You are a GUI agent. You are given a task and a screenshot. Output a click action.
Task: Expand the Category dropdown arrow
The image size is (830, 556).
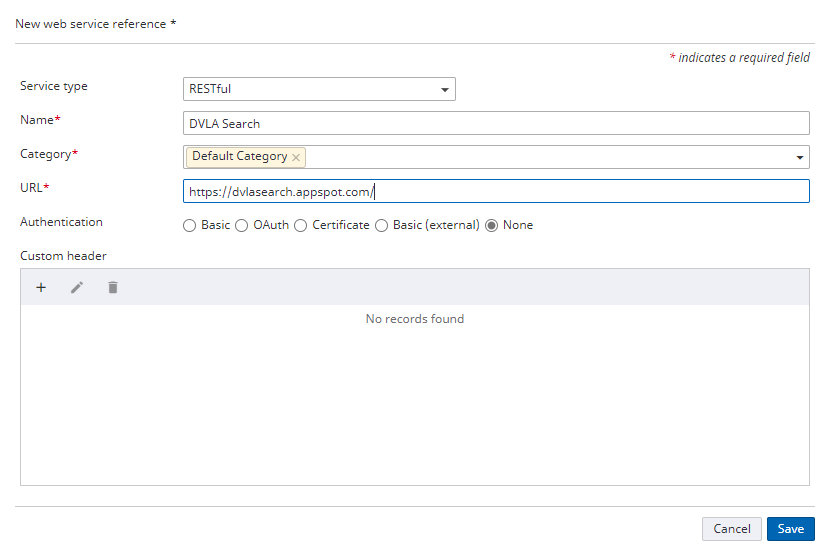tap(799, 157)
